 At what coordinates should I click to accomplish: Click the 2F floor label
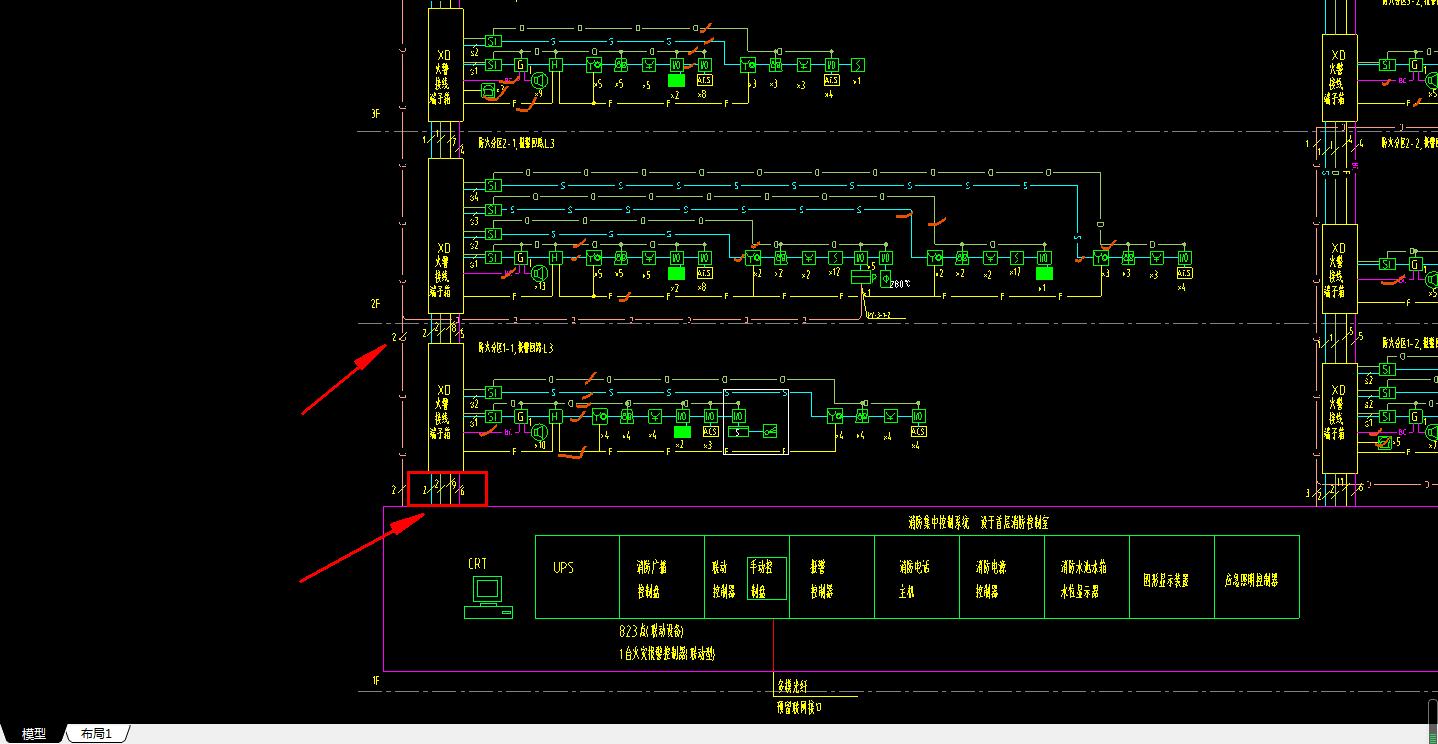pyautogui.click(x=376, y=303)
